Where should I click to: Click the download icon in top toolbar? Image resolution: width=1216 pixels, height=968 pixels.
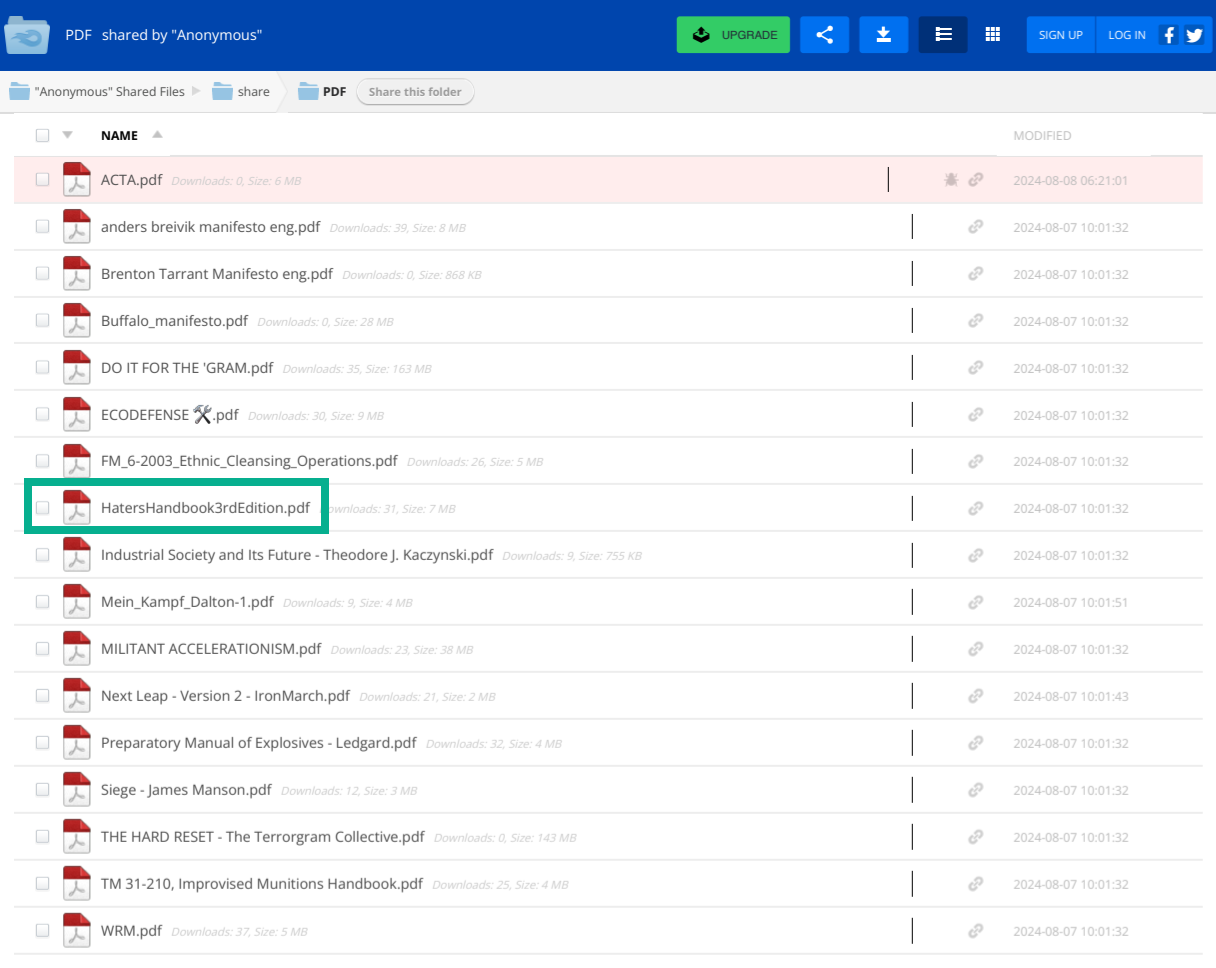coord(883,35)
